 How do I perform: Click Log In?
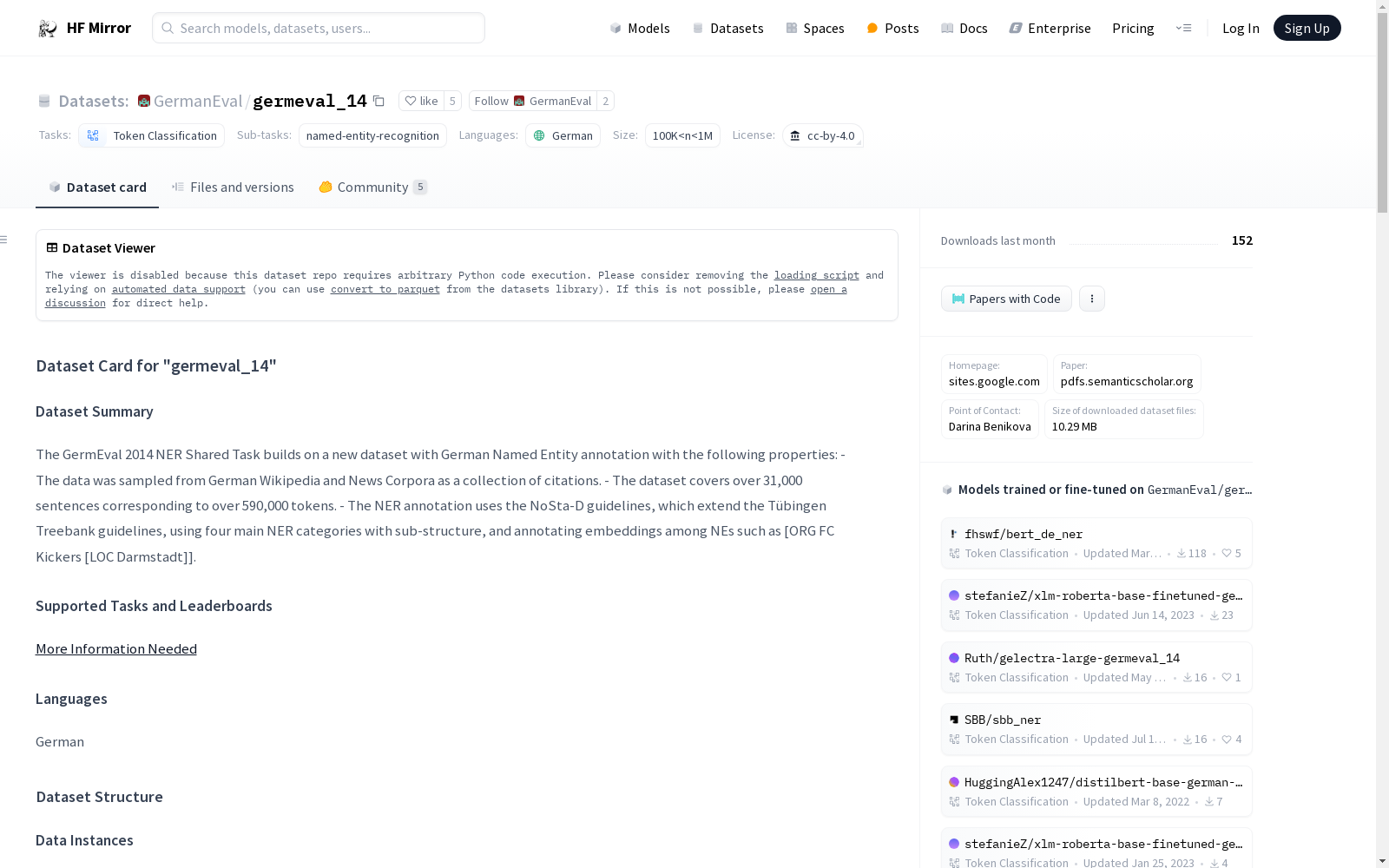[x=1241, y=28]
